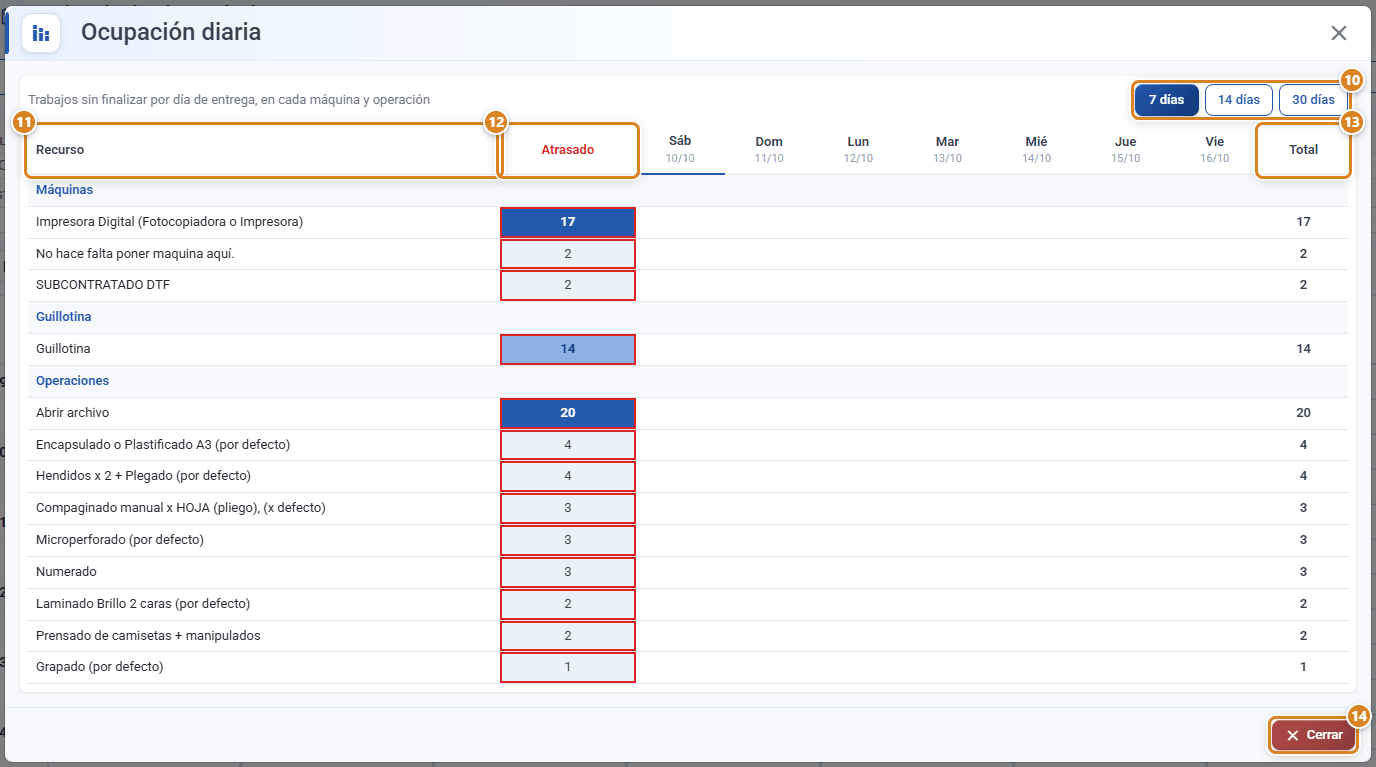1376x767 pixels.
Task: Open the 20 overdue cell for Abrir archivo
Action: pos(568,413)
